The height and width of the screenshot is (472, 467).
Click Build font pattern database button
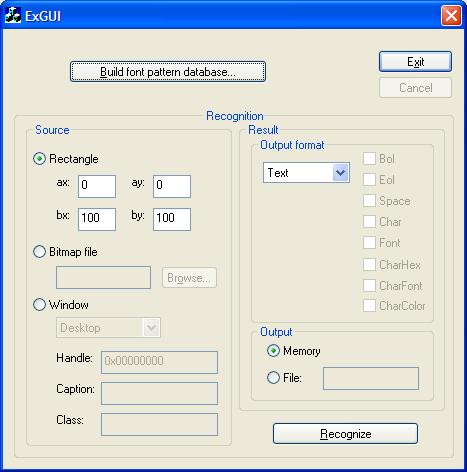tap(168, 71)
